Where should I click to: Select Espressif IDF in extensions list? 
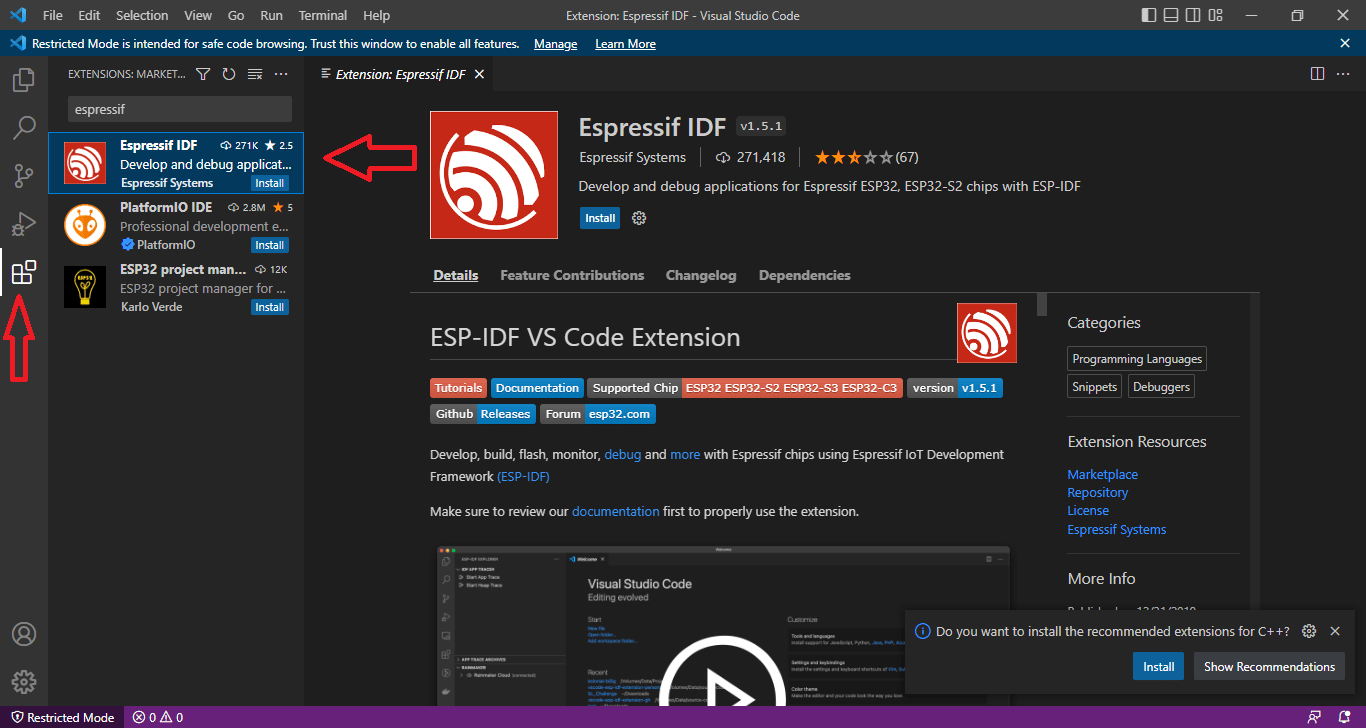coord(176,163)
